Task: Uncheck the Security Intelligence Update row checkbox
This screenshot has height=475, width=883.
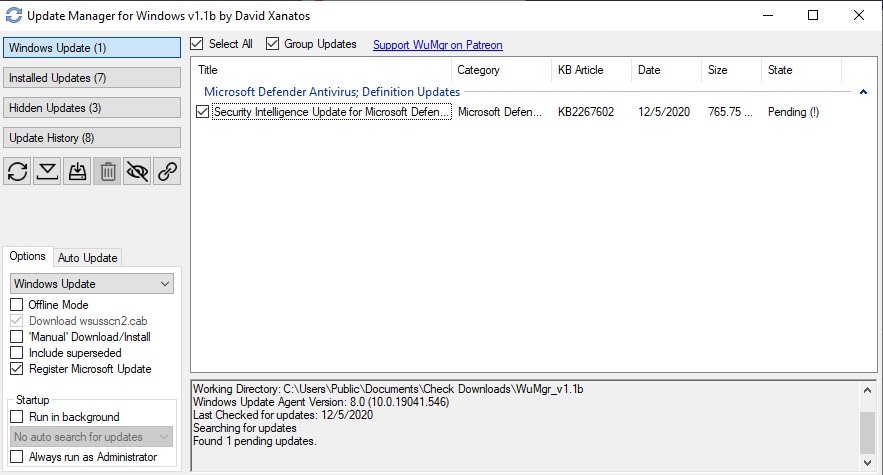Action: point(202,112)
